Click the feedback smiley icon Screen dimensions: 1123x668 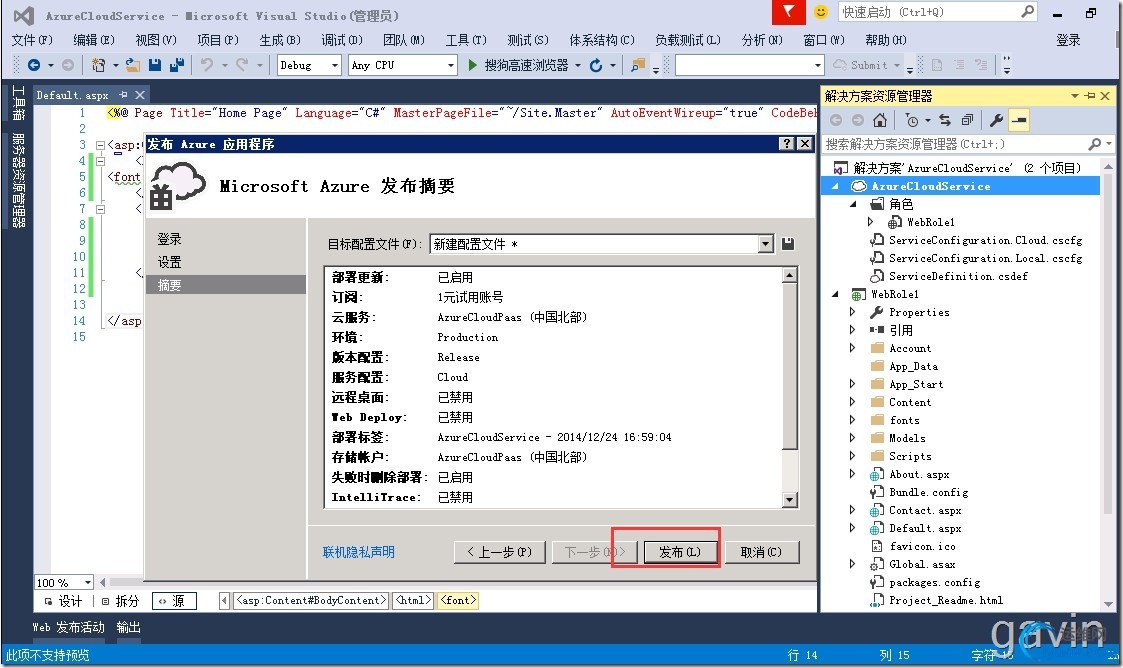point(821,12)
